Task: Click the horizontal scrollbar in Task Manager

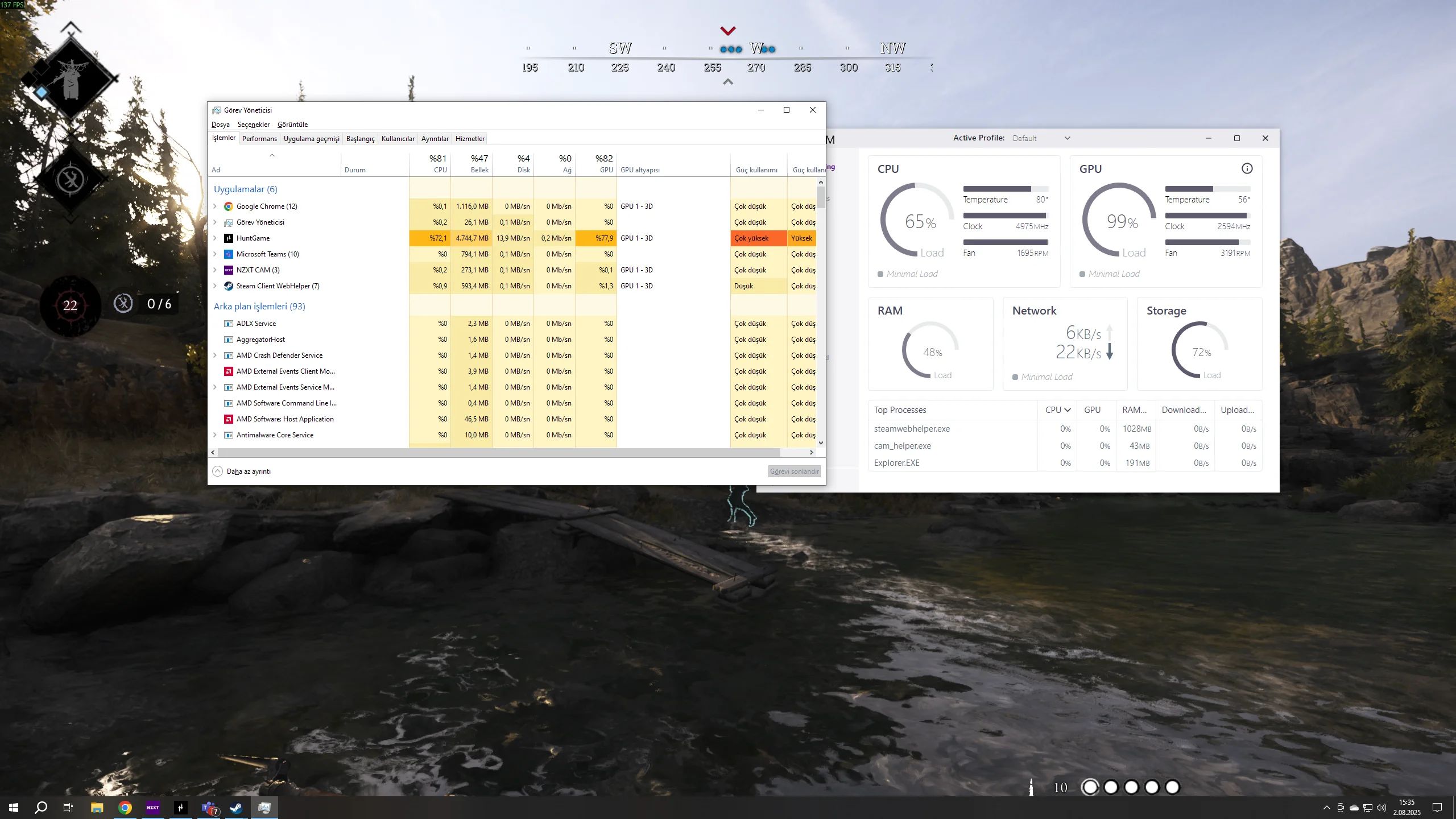Action: point(498,452)
